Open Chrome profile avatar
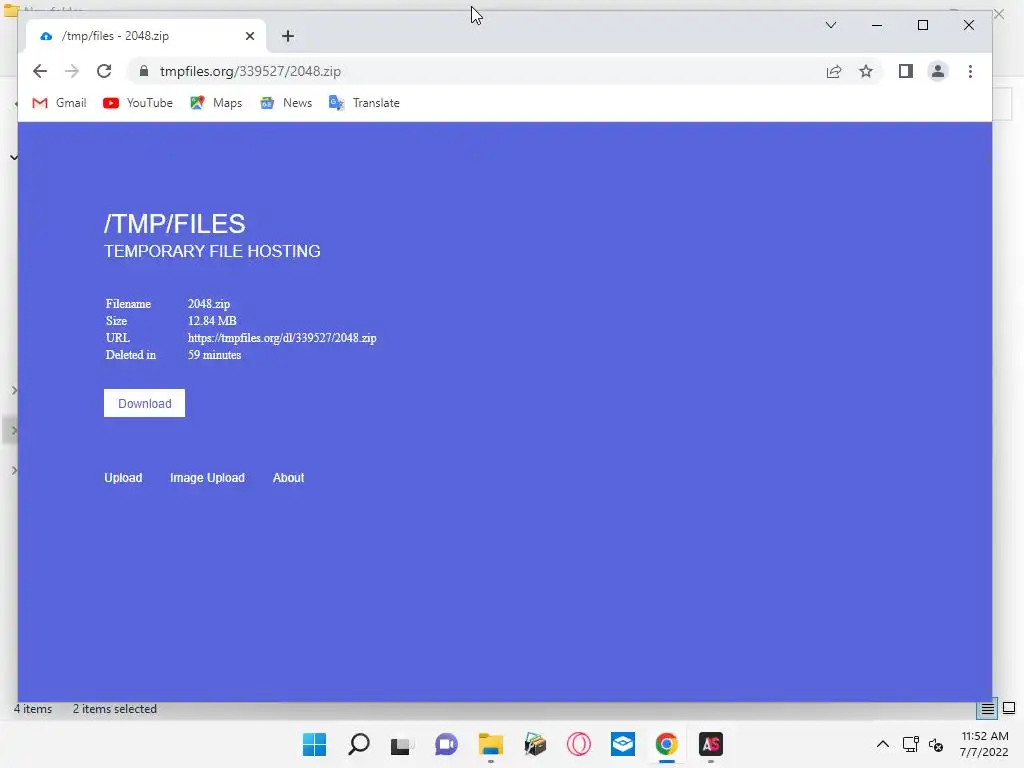 pyautogui.click(x=938, y=71)
